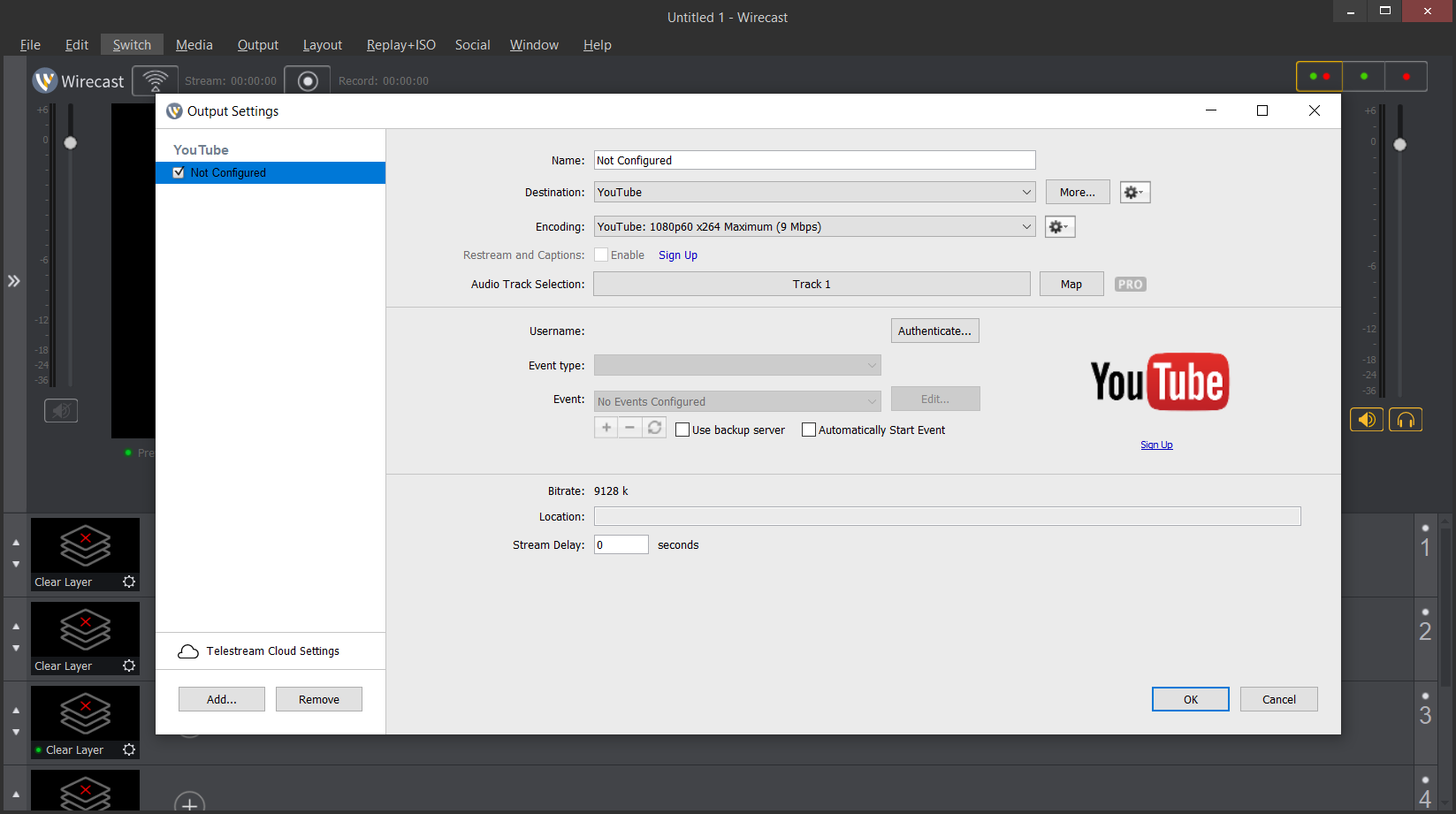Image resolution: width=1456 pixels, height=814 pixels.
Task: Open the Destination dropdown showing YouTube
Action: (814, 192)
